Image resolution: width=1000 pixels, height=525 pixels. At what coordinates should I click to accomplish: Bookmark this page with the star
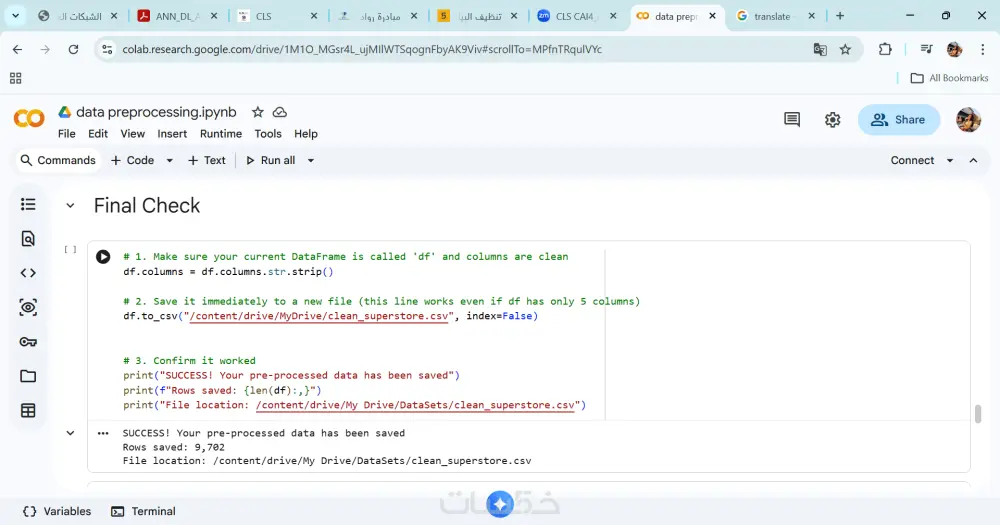pos(845,49)
